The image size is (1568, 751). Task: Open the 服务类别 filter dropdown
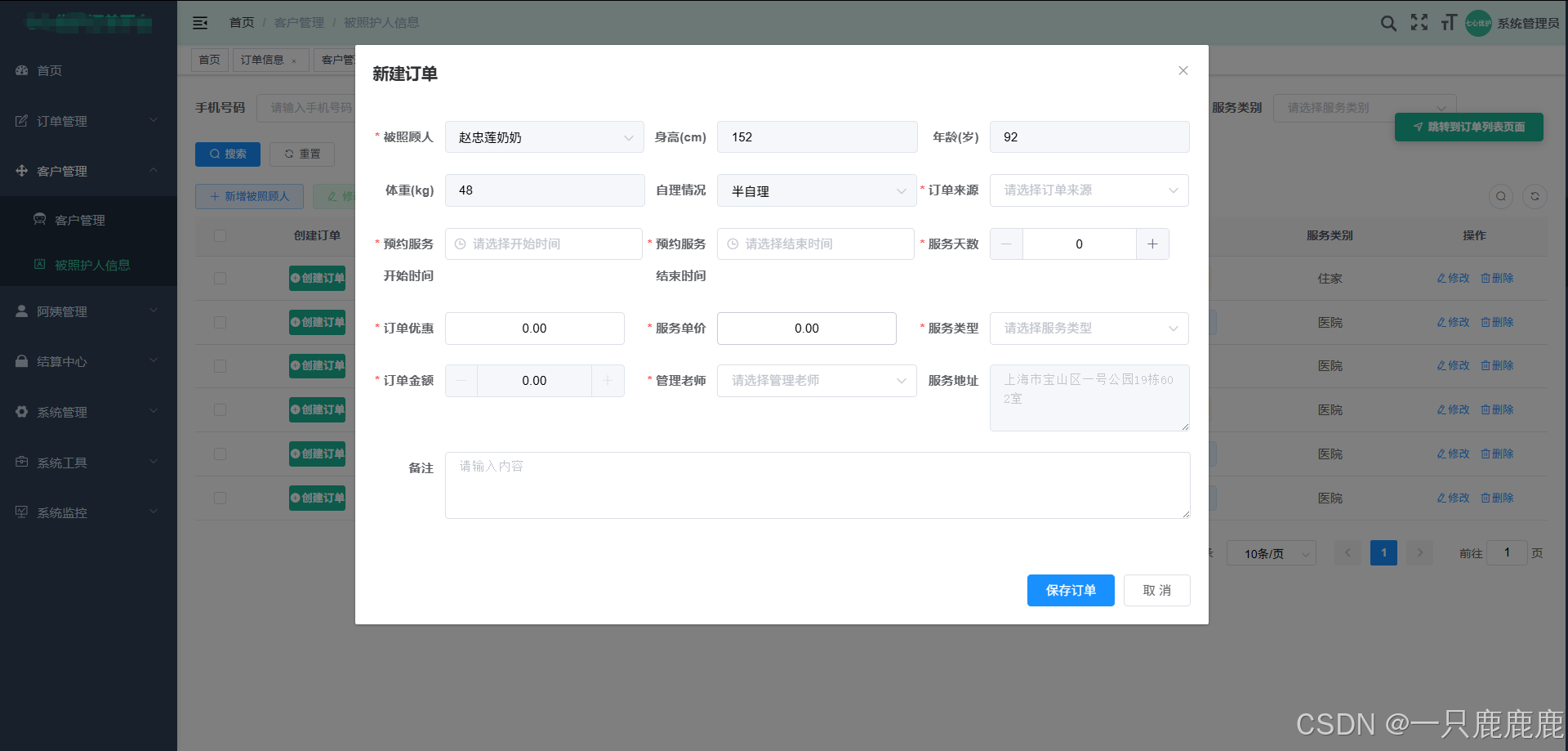coord(1365,108)
